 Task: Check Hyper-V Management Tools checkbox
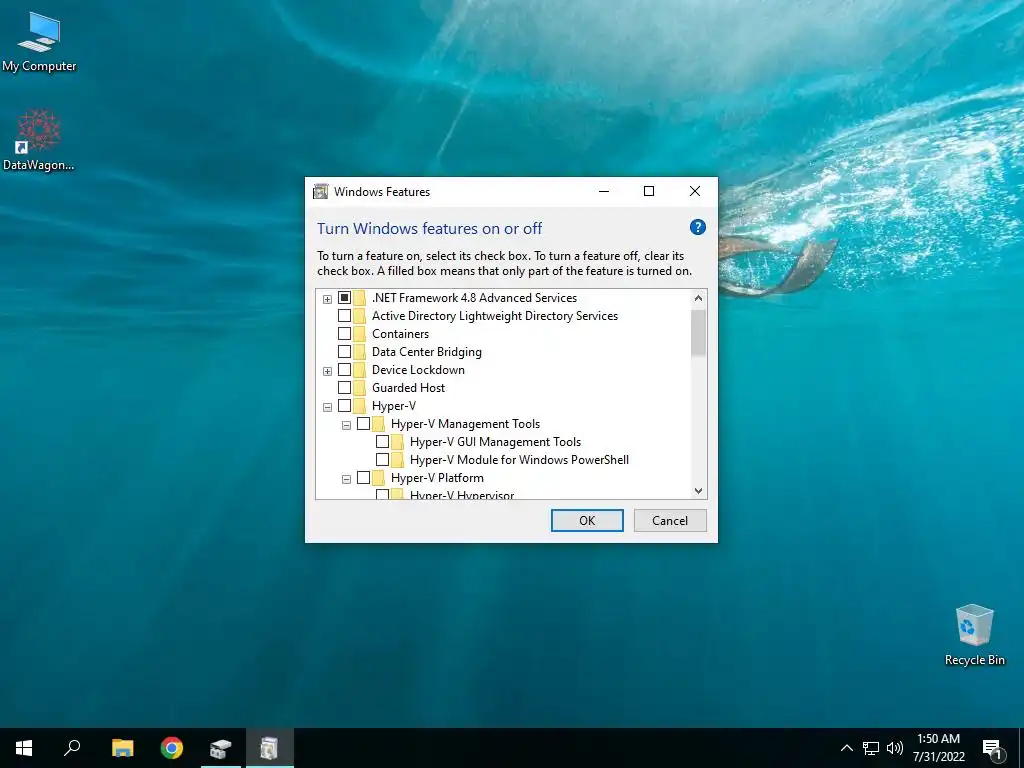[363, 424]
